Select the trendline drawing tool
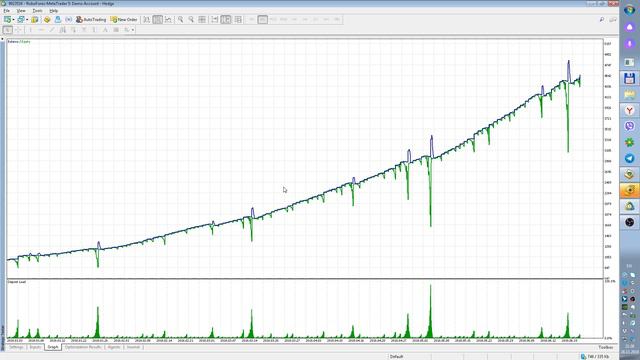The image size is (640, 360). (x=52, y=30)
